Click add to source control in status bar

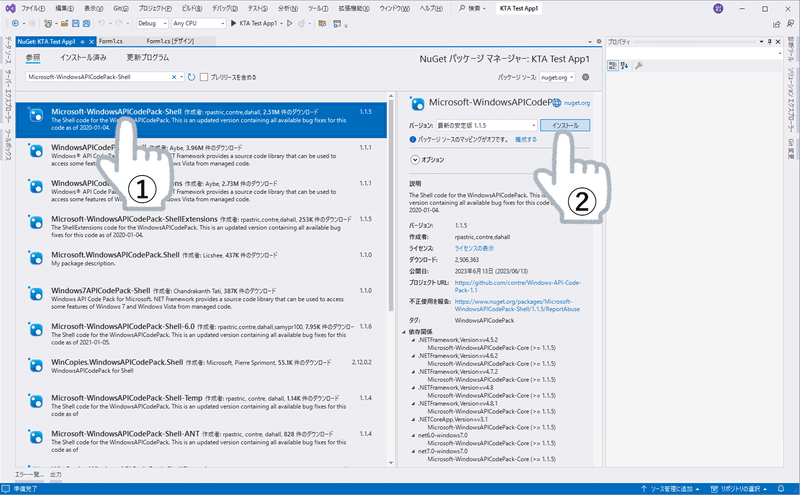point(670,489)
